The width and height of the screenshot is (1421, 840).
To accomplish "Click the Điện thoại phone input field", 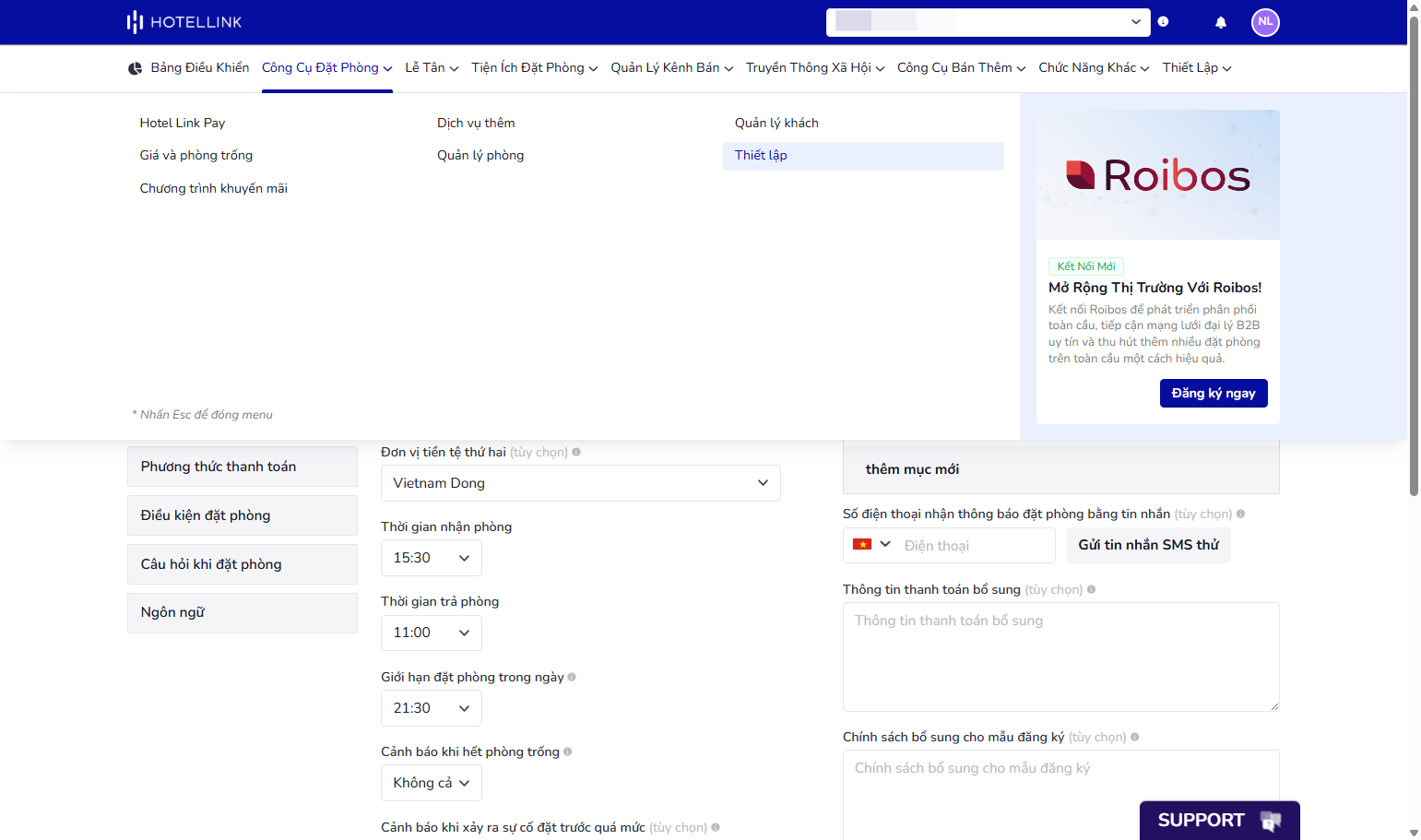I will tap(976, 546).
